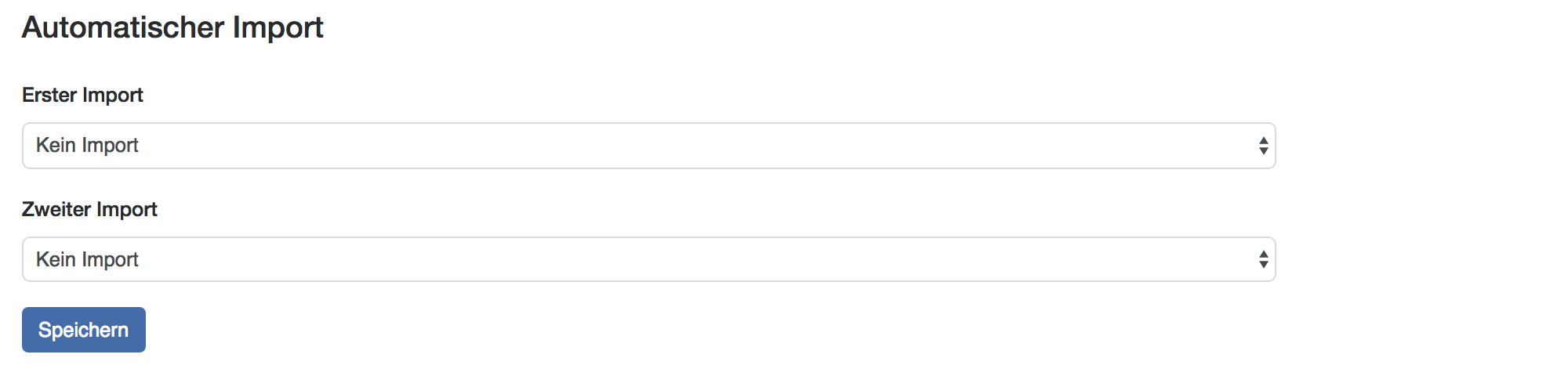Open the Erster Import dropdown
Image resolution: width=1568 pixels, height=376 pixels.
point(648,146)
